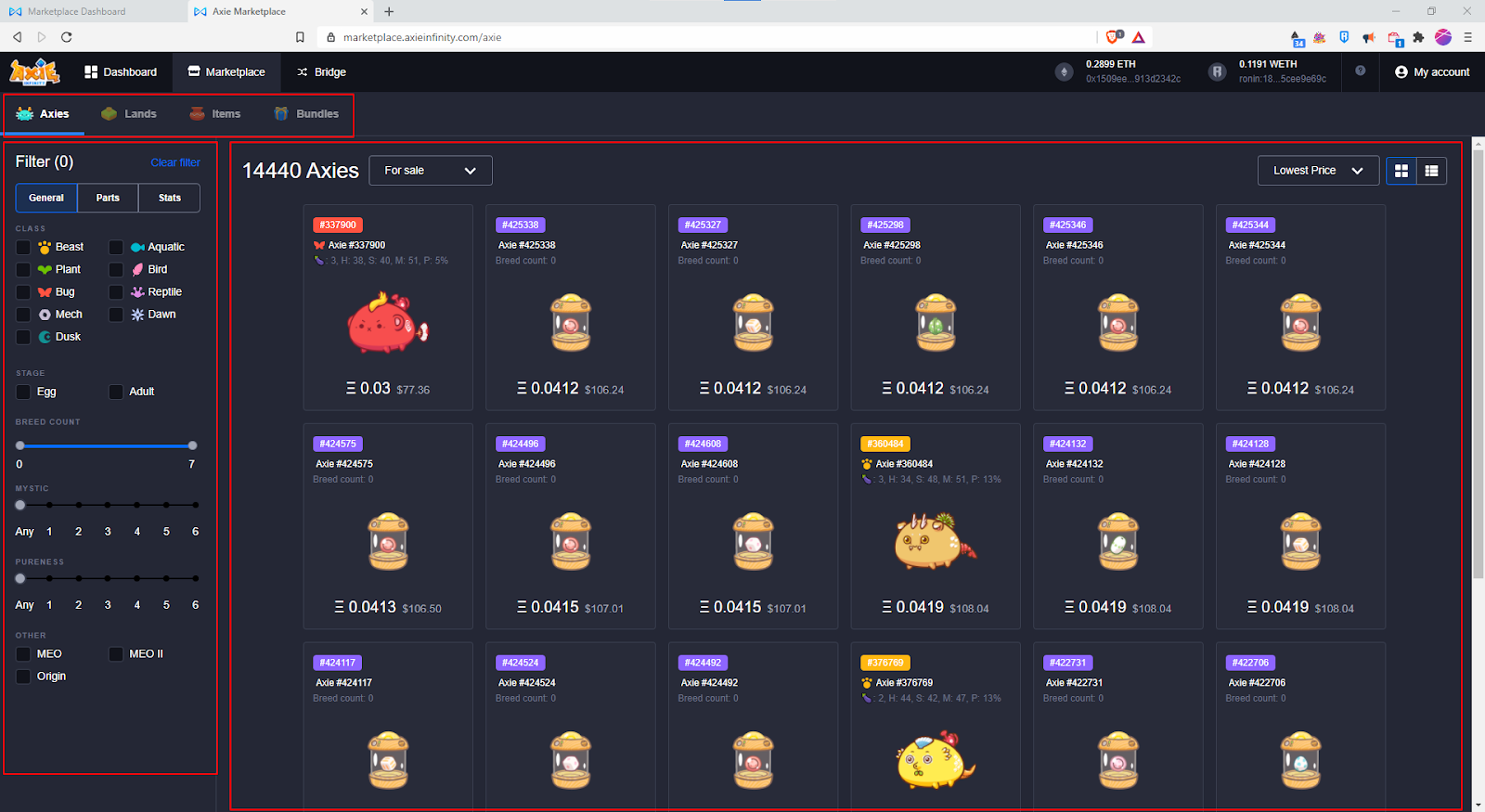Click the Dusk class moon icon
1485x812 pixels.
tap(45, 337)
